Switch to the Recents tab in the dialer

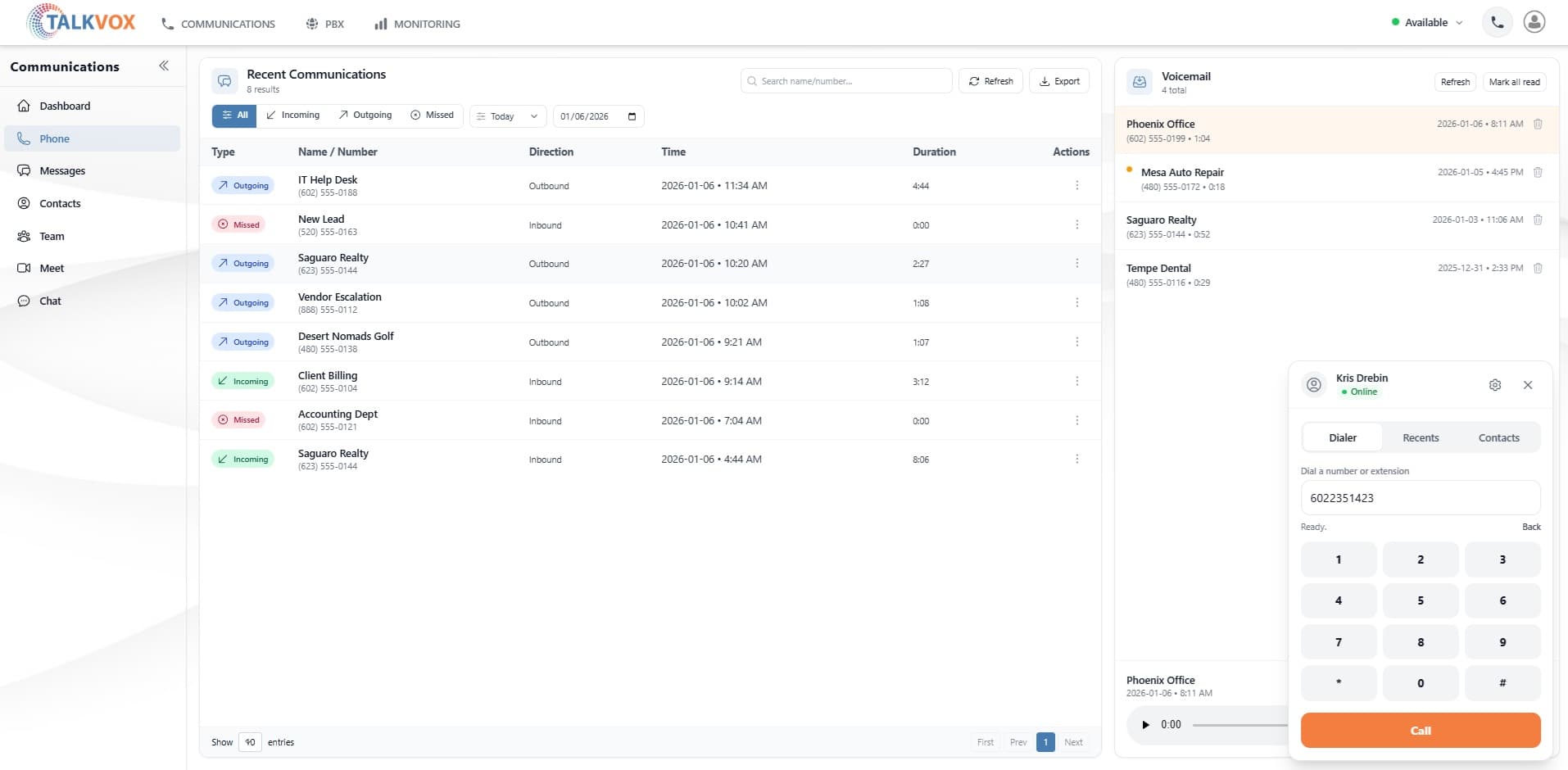pyautogui.click(x=1420, y=437)
